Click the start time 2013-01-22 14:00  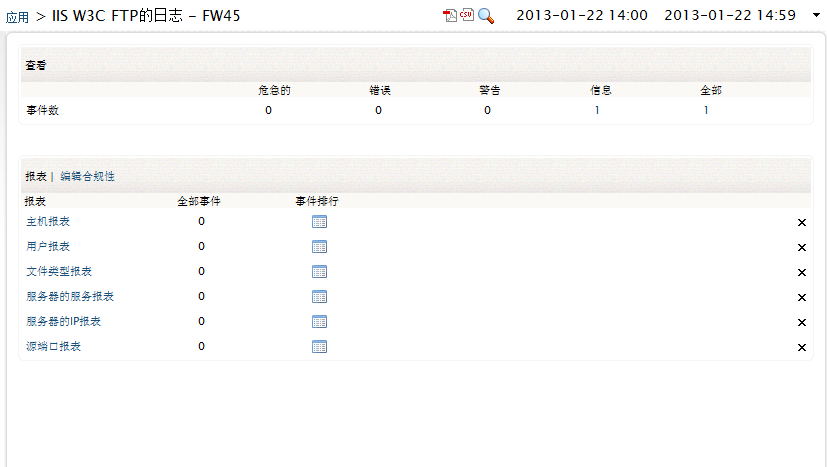(582, 15)
